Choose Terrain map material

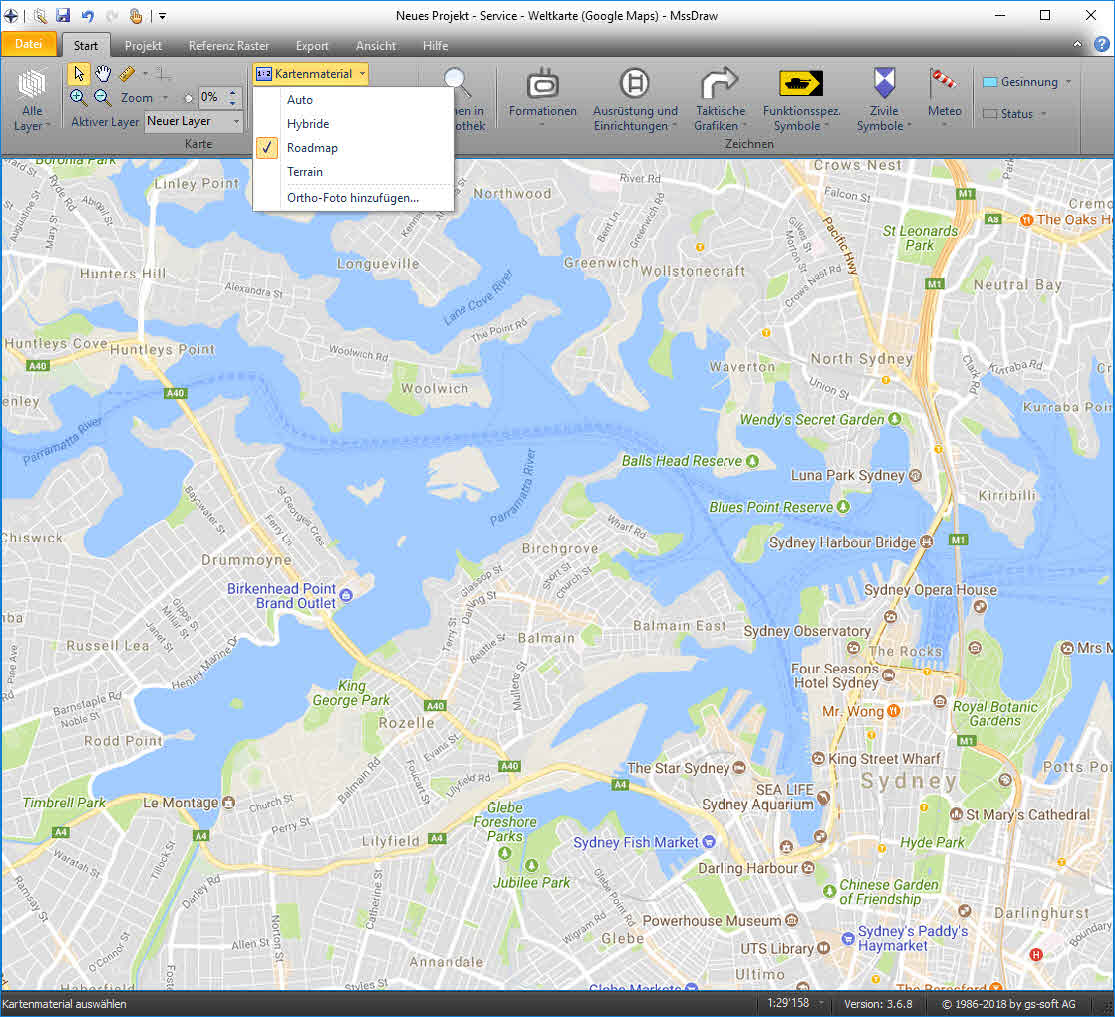(353, 172)
